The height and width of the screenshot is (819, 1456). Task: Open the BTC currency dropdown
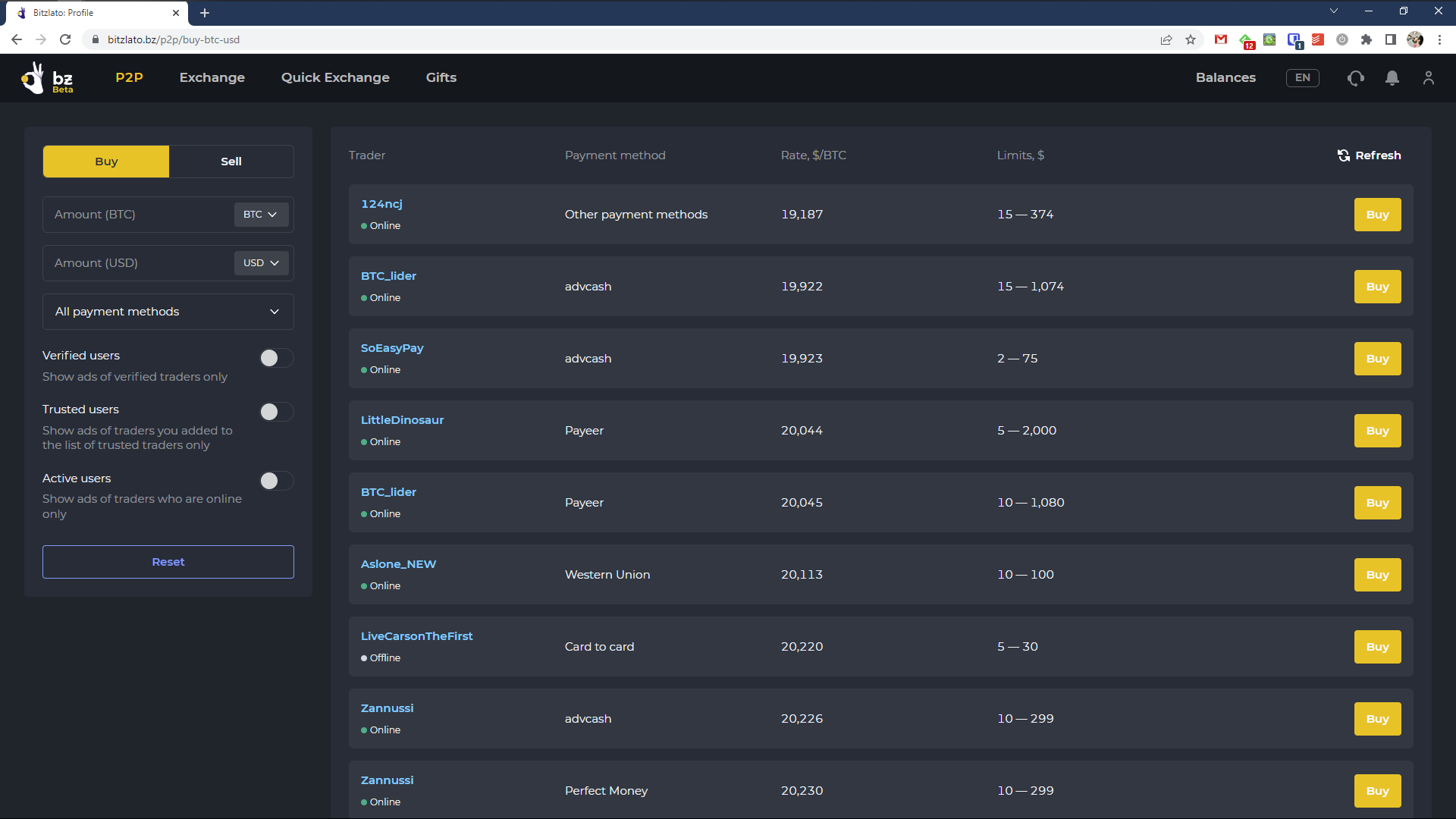point(260,215)
